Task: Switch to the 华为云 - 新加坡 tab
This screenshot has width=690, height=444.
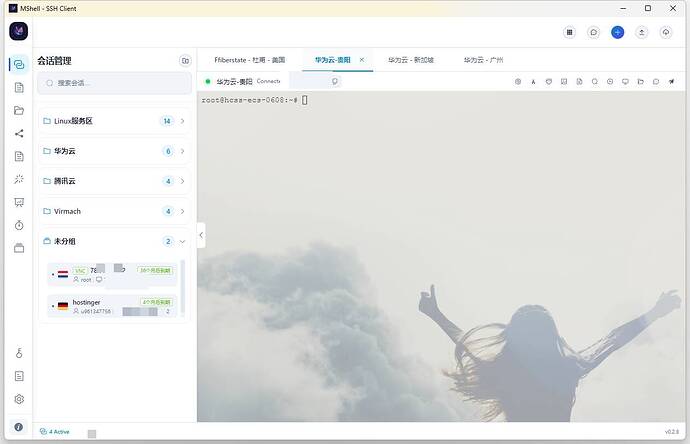Action: [x=411, y=60]
